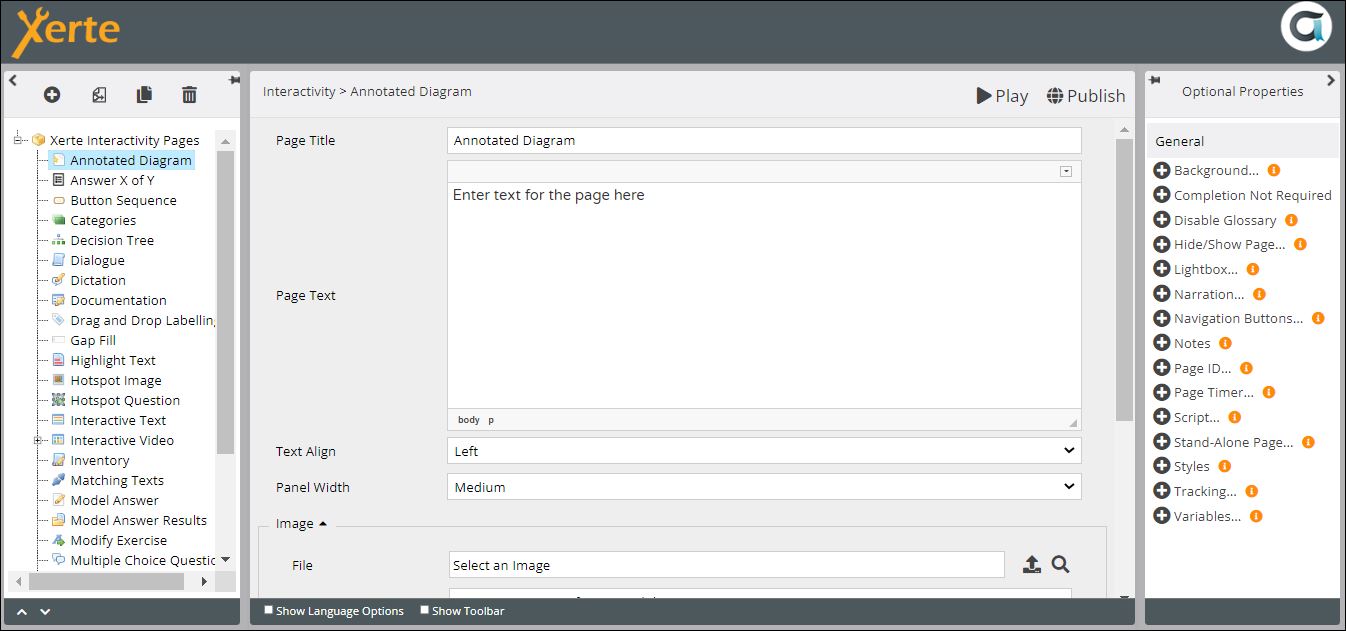This screenshot has height=631, width=1346.
Task: Show info for the Page Timer property
Action: [x=1269, y=392]
